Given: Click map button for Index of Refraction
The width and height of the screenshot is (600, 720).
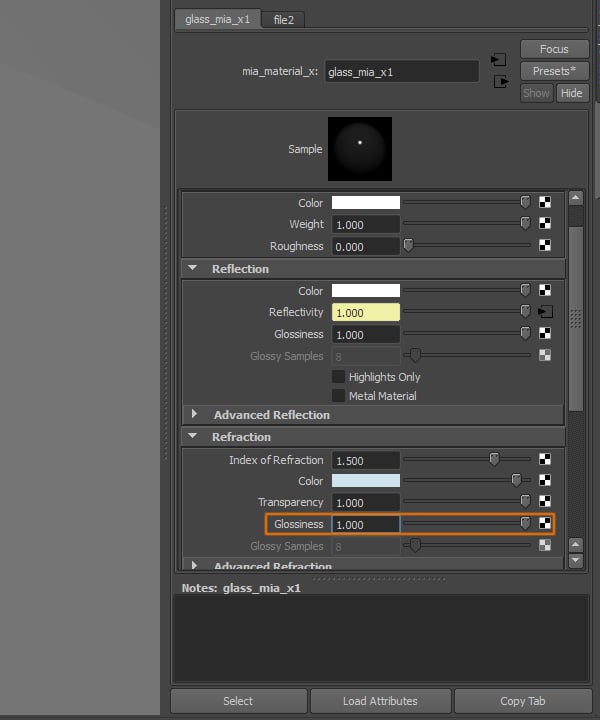Looking at the screenshot, I should [x=545, y=460].
